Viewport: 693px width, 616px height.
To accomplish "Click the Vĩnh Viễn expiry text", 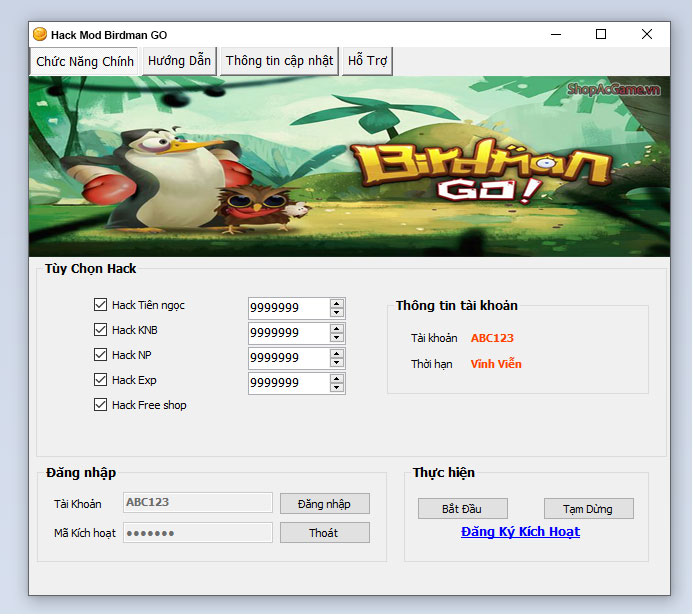I will 496,364.
